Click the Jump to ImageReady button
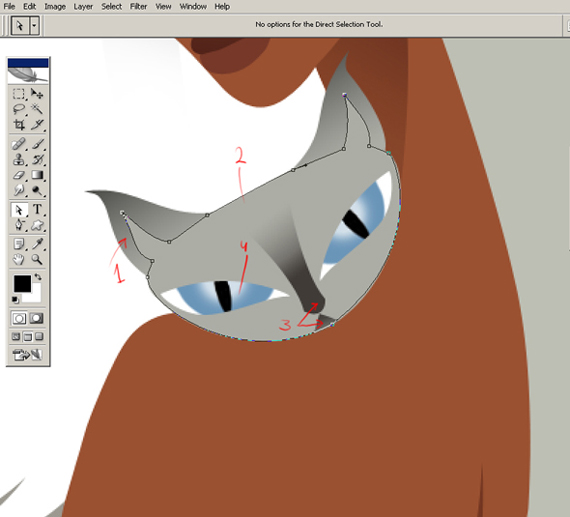Image resolution: width=570 pixels, height=517 pixels. (x=28, y=354)
